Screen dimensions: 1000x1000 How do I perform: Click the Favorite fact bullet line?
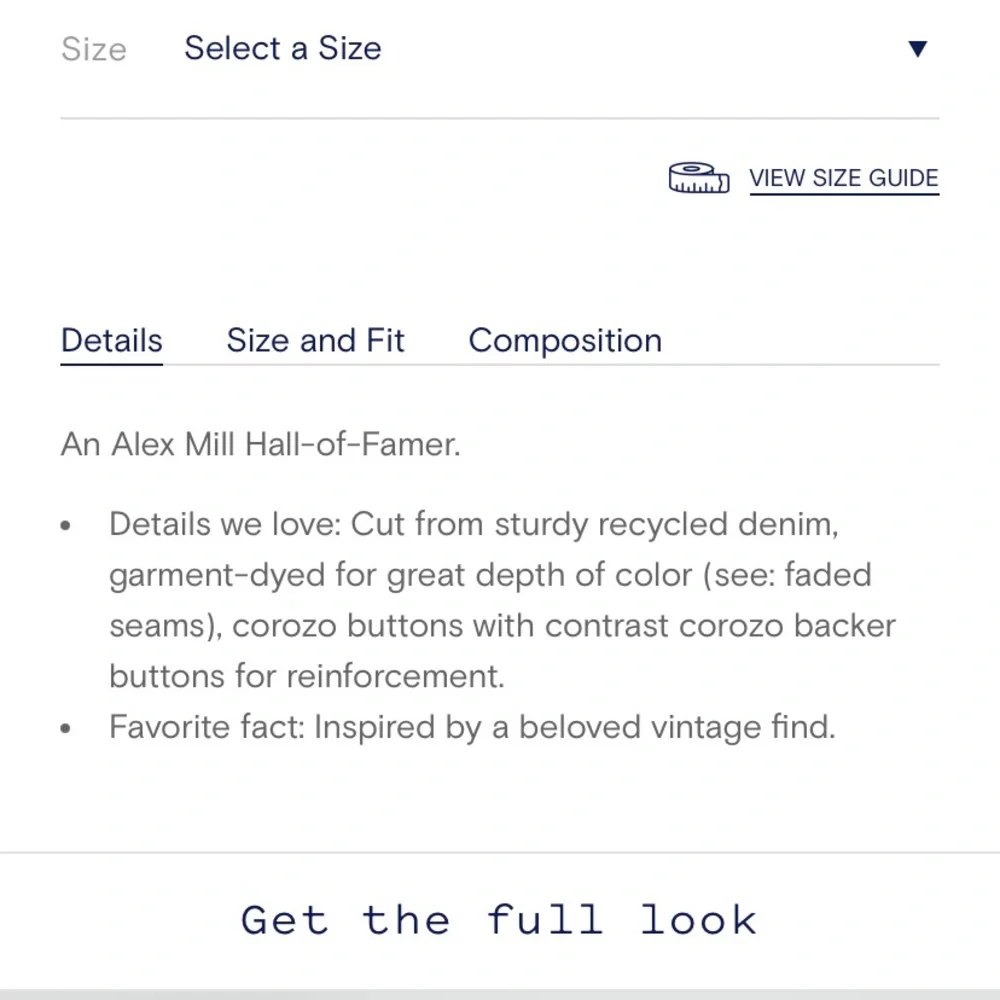coord(471,726)
